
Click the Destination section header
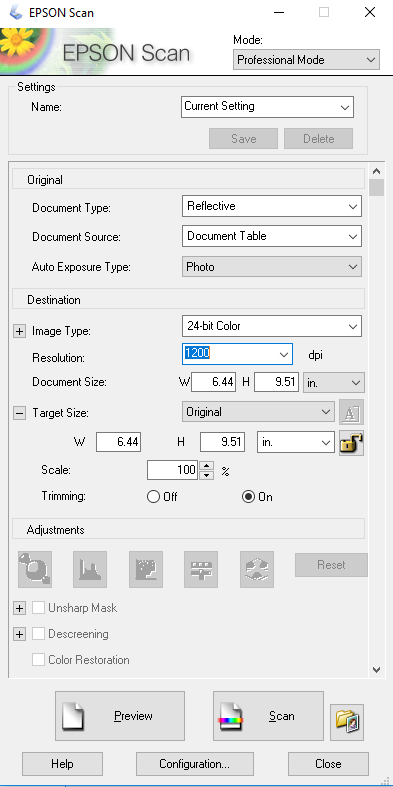tap(188, 300)
